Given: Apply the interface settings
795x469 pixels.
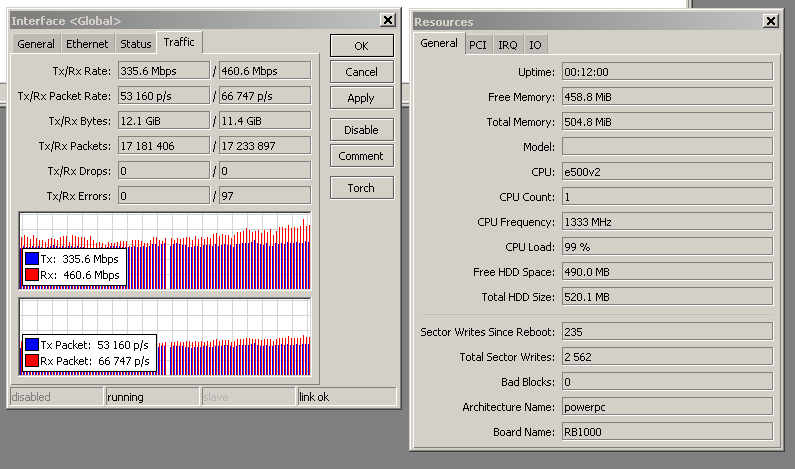Looking at the screenshot, I should tap(361, 98).
